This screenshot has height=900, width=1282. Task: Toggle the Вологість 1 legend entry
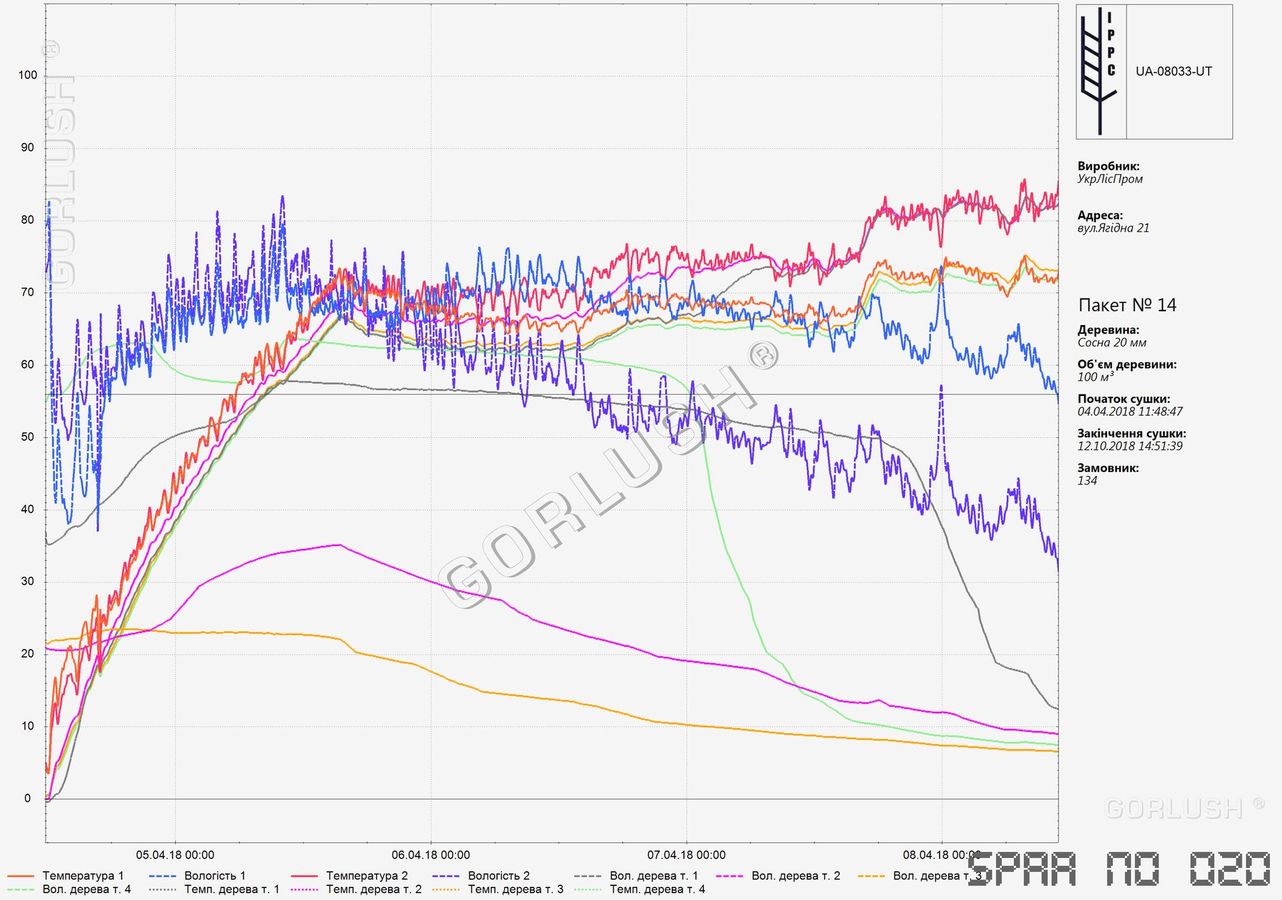pos(215,876)
